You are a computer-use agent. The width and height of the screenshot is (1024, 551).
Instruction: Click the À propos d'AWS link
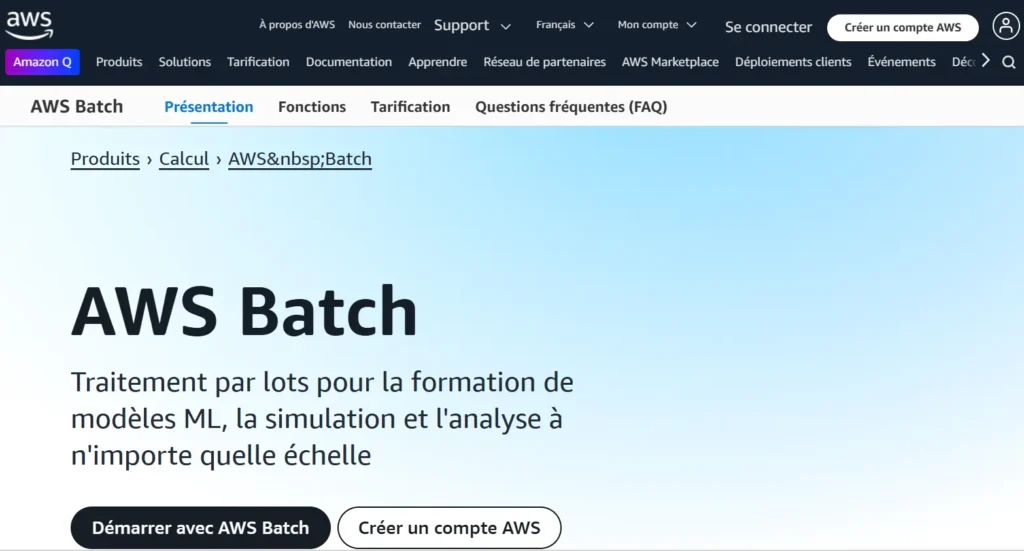pos(297,25)
